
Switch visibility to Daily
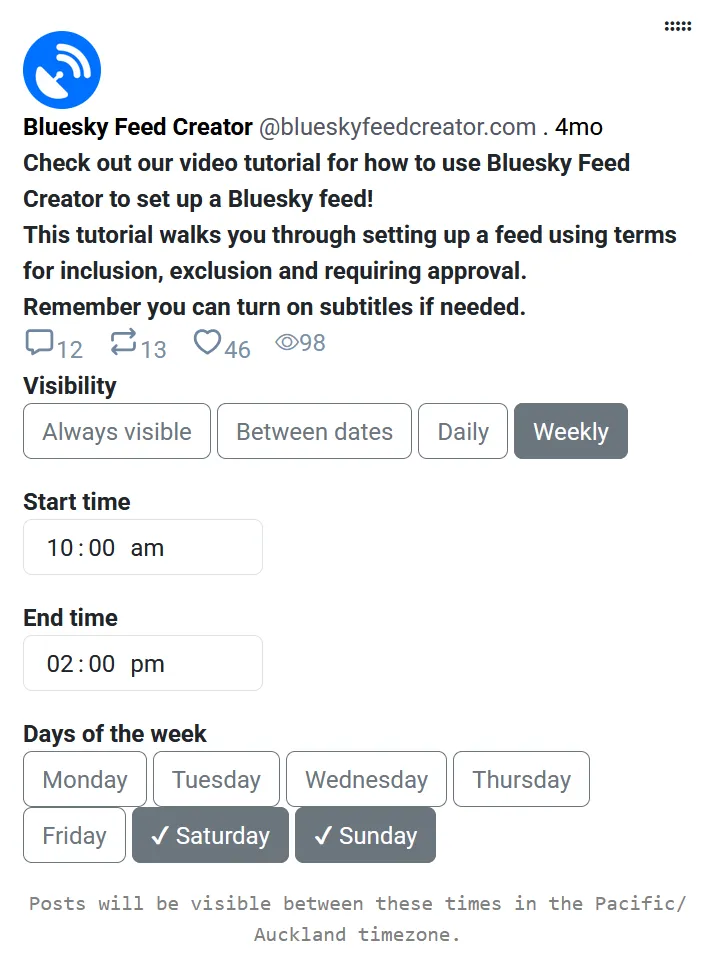point(463,431)
